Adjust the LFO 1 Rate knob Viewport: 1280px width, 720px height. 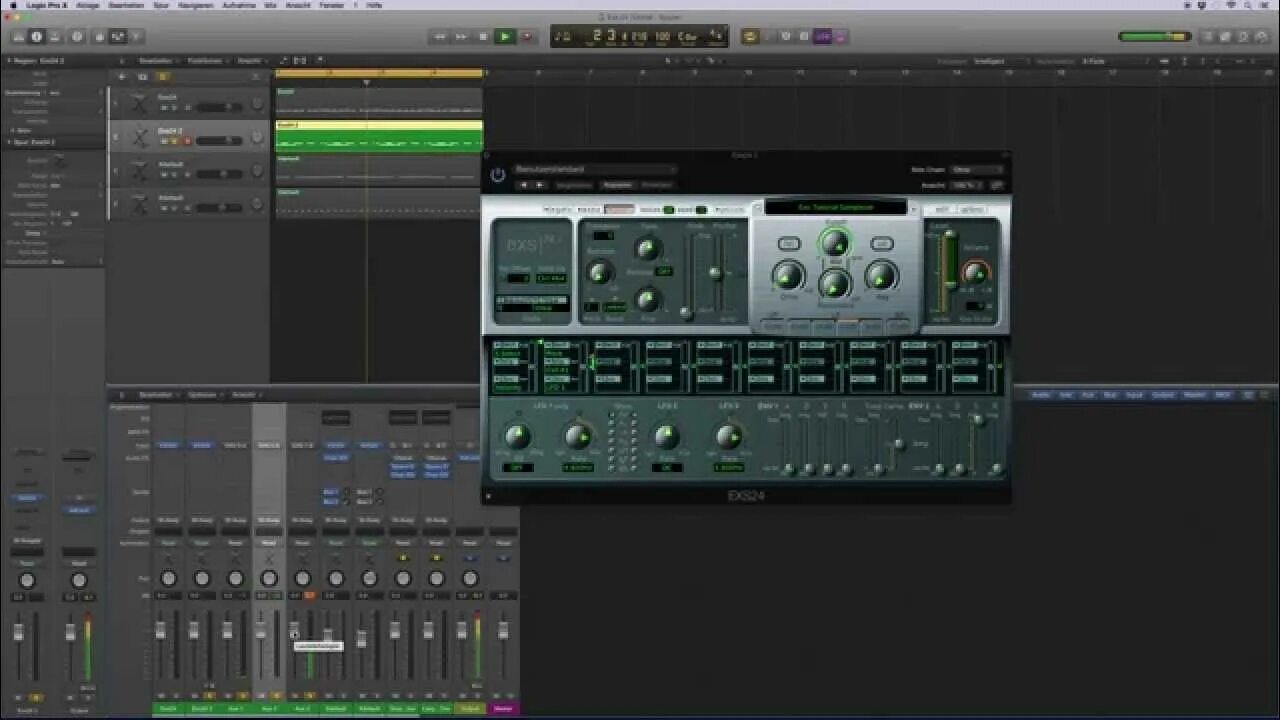click(578, 436)
